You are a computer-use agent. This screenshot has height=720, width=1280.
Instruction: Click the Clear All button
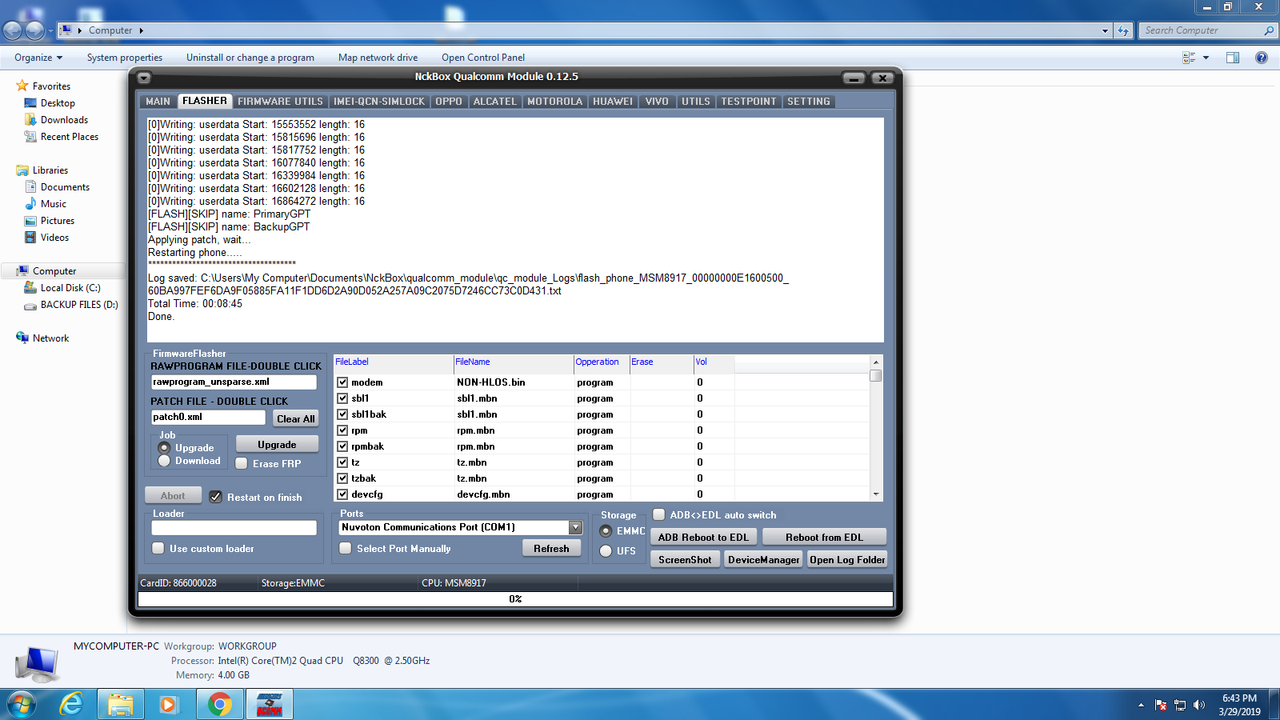click(296, 418)
